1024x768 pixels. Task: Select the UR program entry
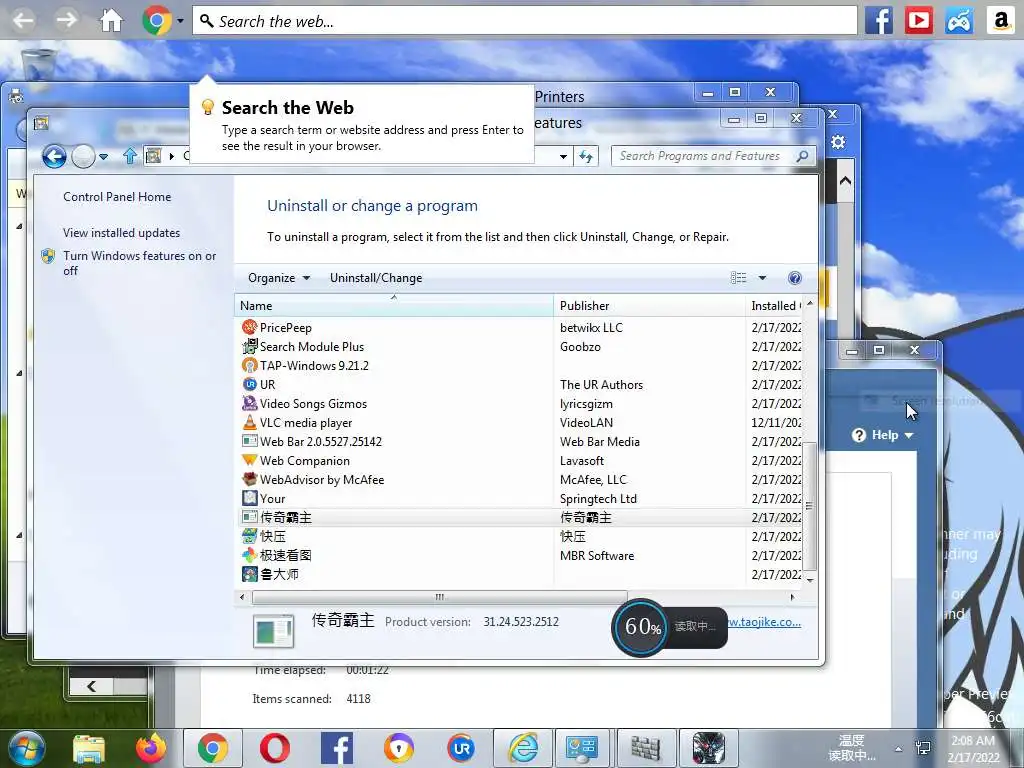519,384
